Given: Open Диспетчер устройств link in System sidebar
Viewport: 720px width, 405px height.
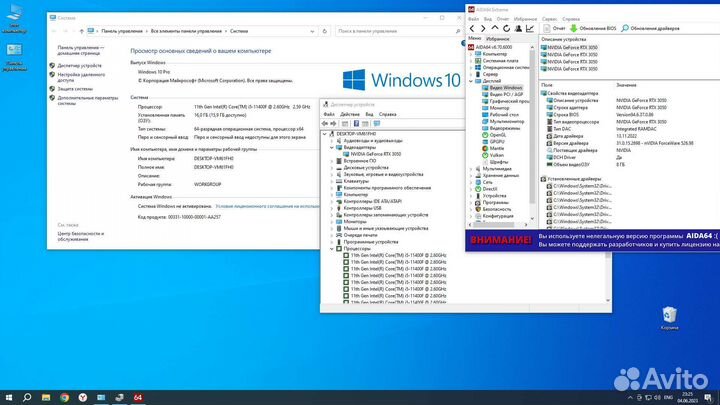Looking at the screenshot, I should click(79, 66).
